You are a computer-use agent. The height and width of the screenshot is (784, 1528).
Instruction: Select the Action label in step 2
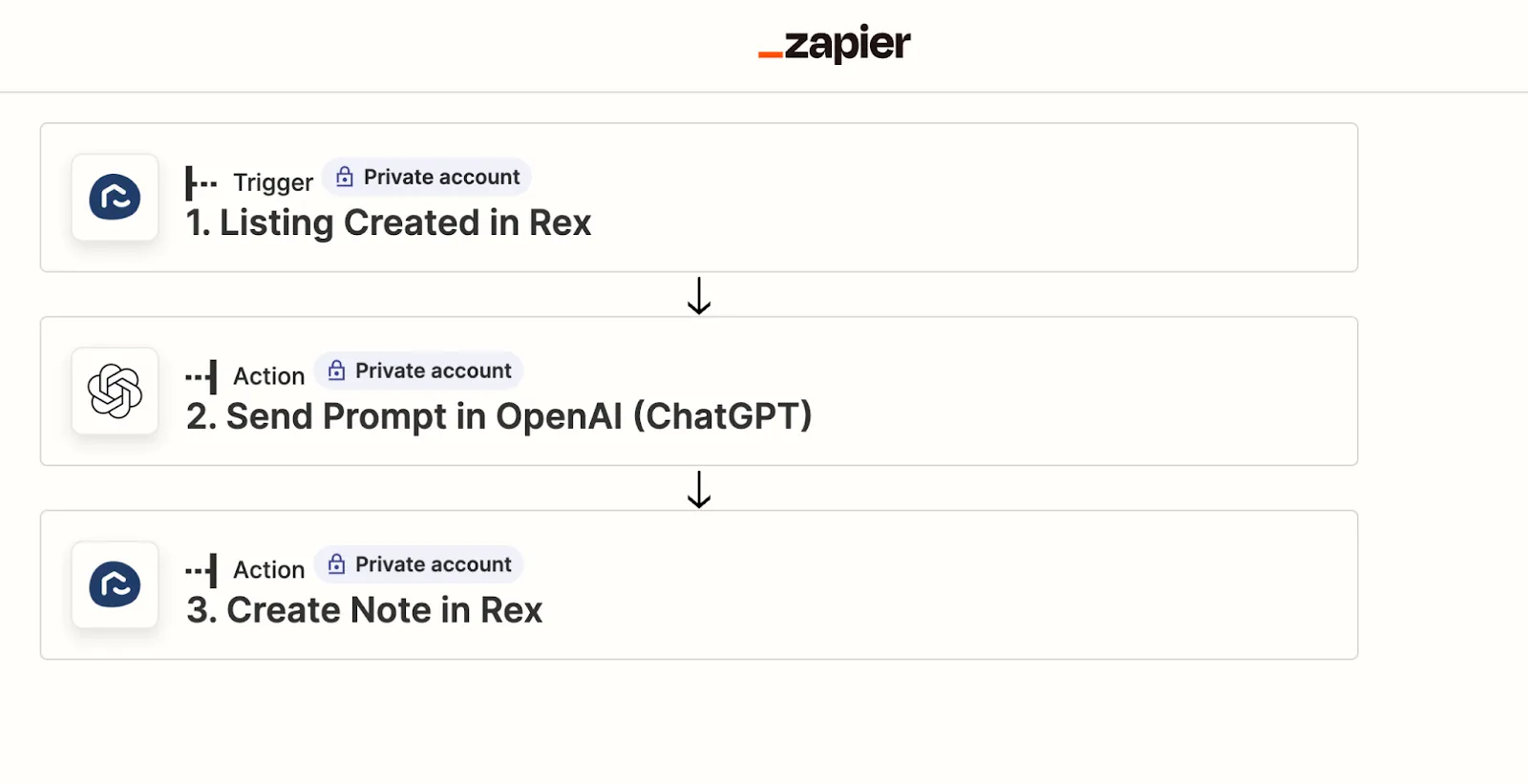(x=267, y=376)
